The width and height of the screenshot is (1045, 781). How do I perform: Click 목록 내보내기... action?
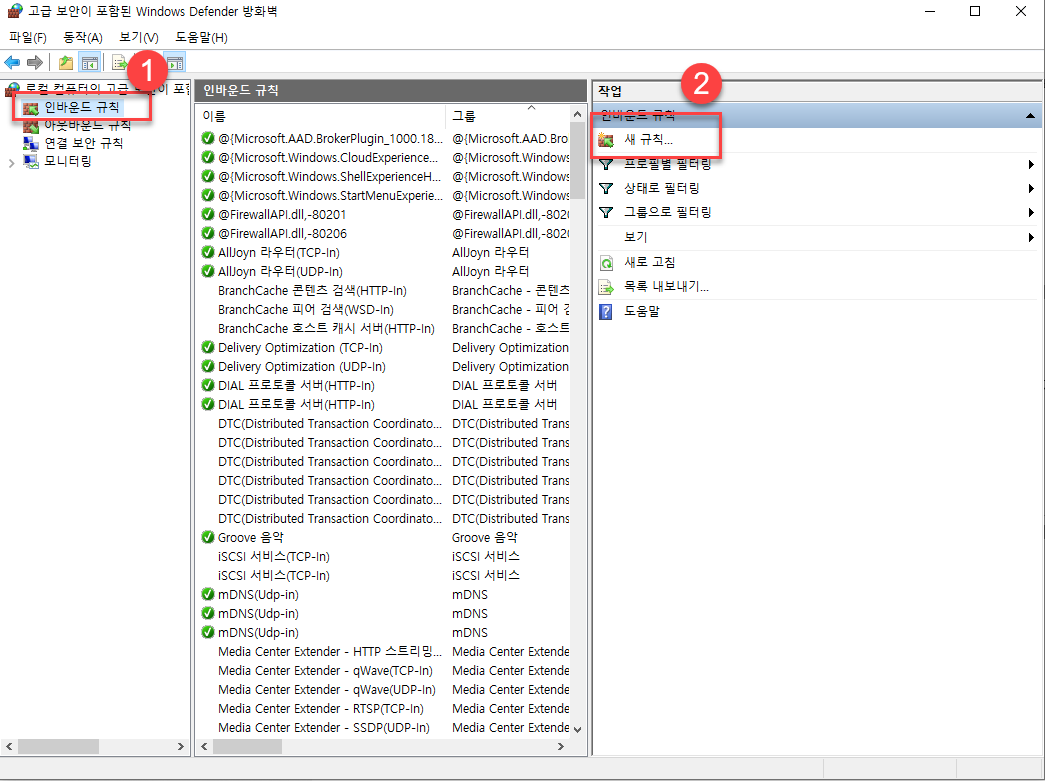(x=666, y=287)
